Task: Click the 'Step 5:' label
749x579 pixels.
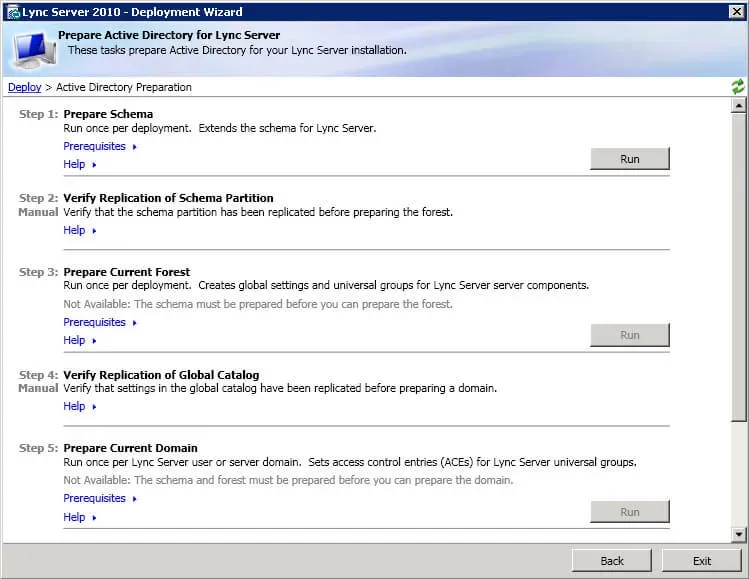Action: click(38, 448)
